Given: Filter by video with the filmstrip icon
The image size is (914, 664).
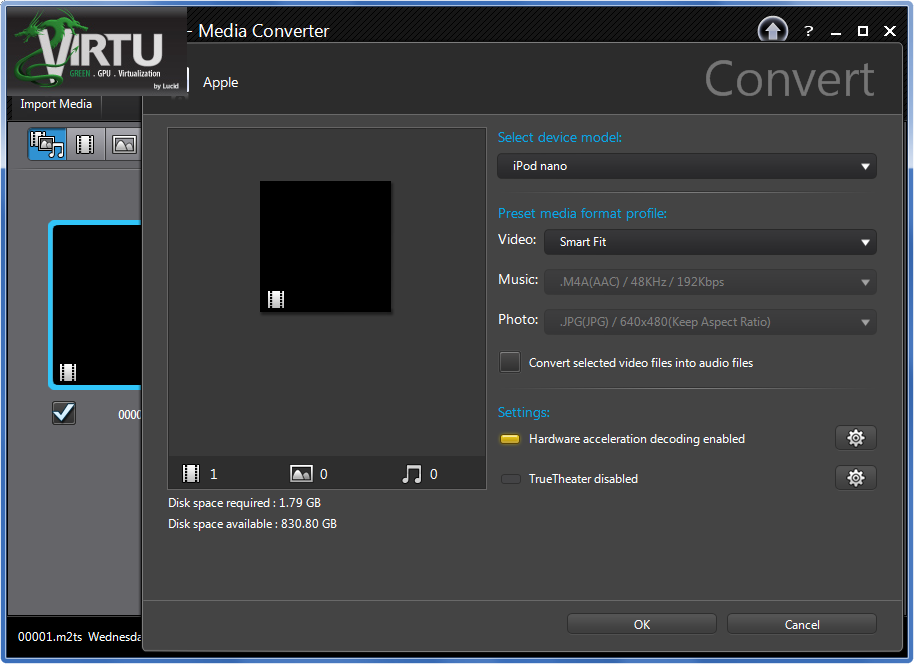Looking at the screenshot, I should [x=85, y=144].
